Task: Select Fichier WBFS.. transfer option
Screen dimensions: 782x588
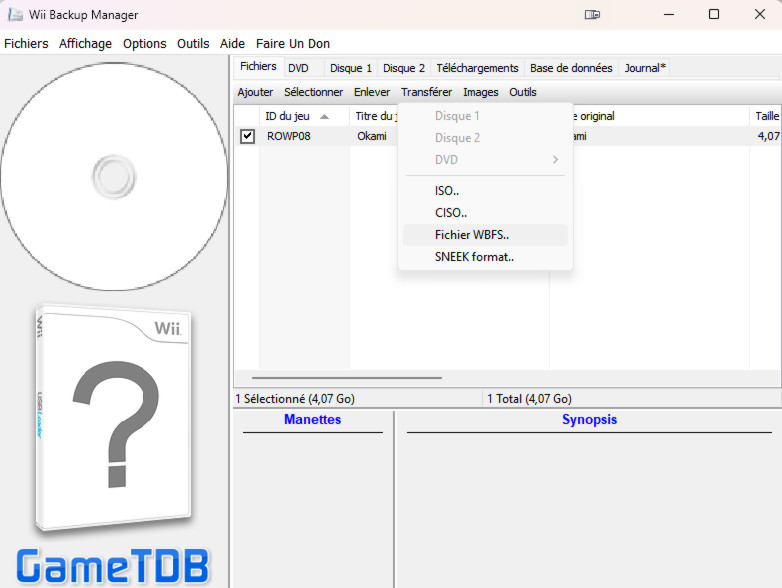Action: point(485,235)
